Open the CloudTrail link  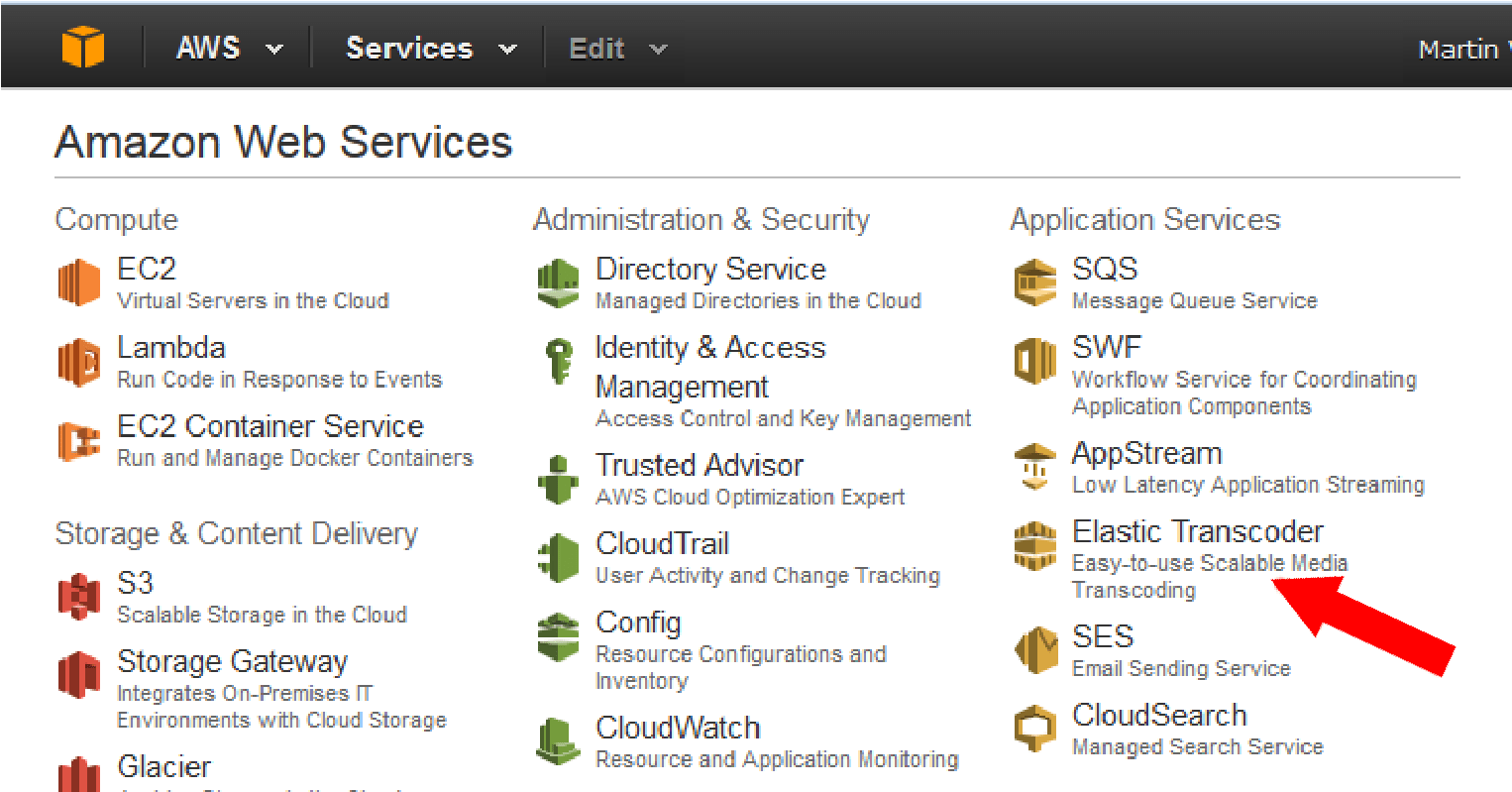pos(663,543)
